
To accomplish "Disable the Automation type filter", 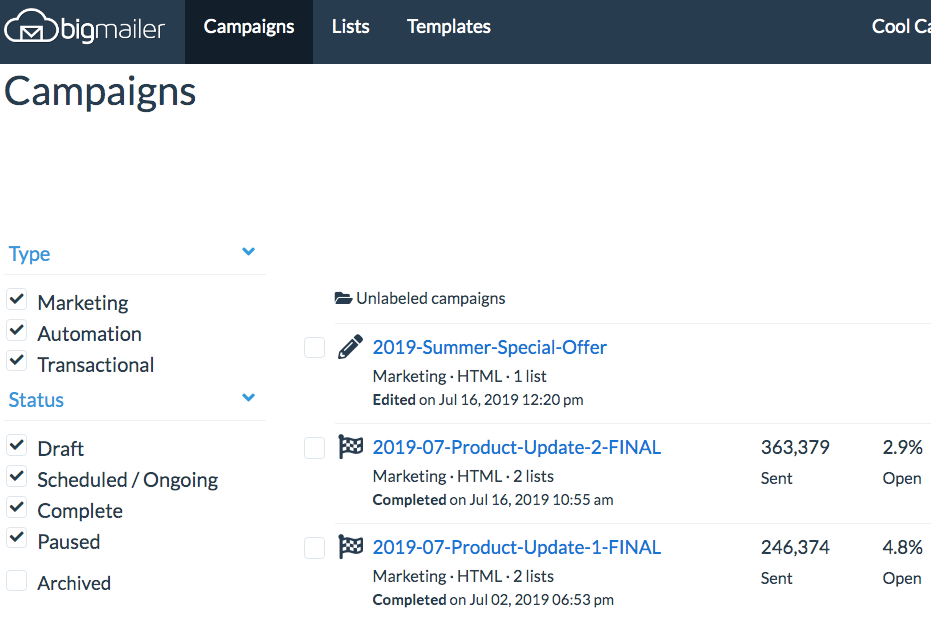I will pyautogui.click(x=16, y=328).
